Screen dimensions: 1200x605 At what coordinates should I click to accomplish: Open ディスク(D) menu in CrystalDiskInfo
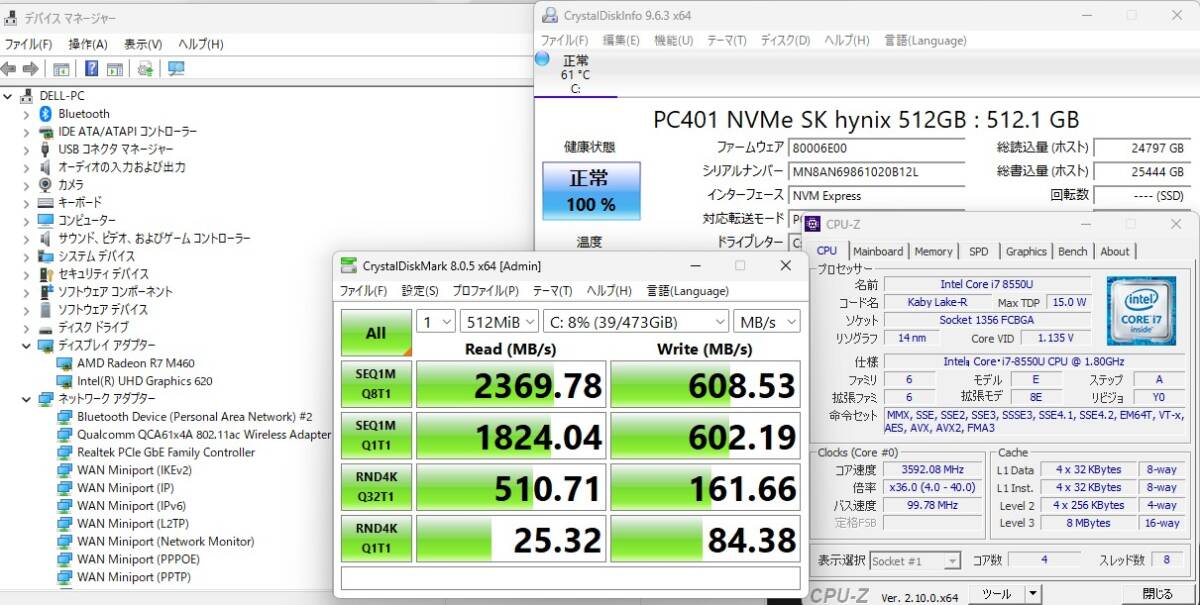click(x=785, y=40)
